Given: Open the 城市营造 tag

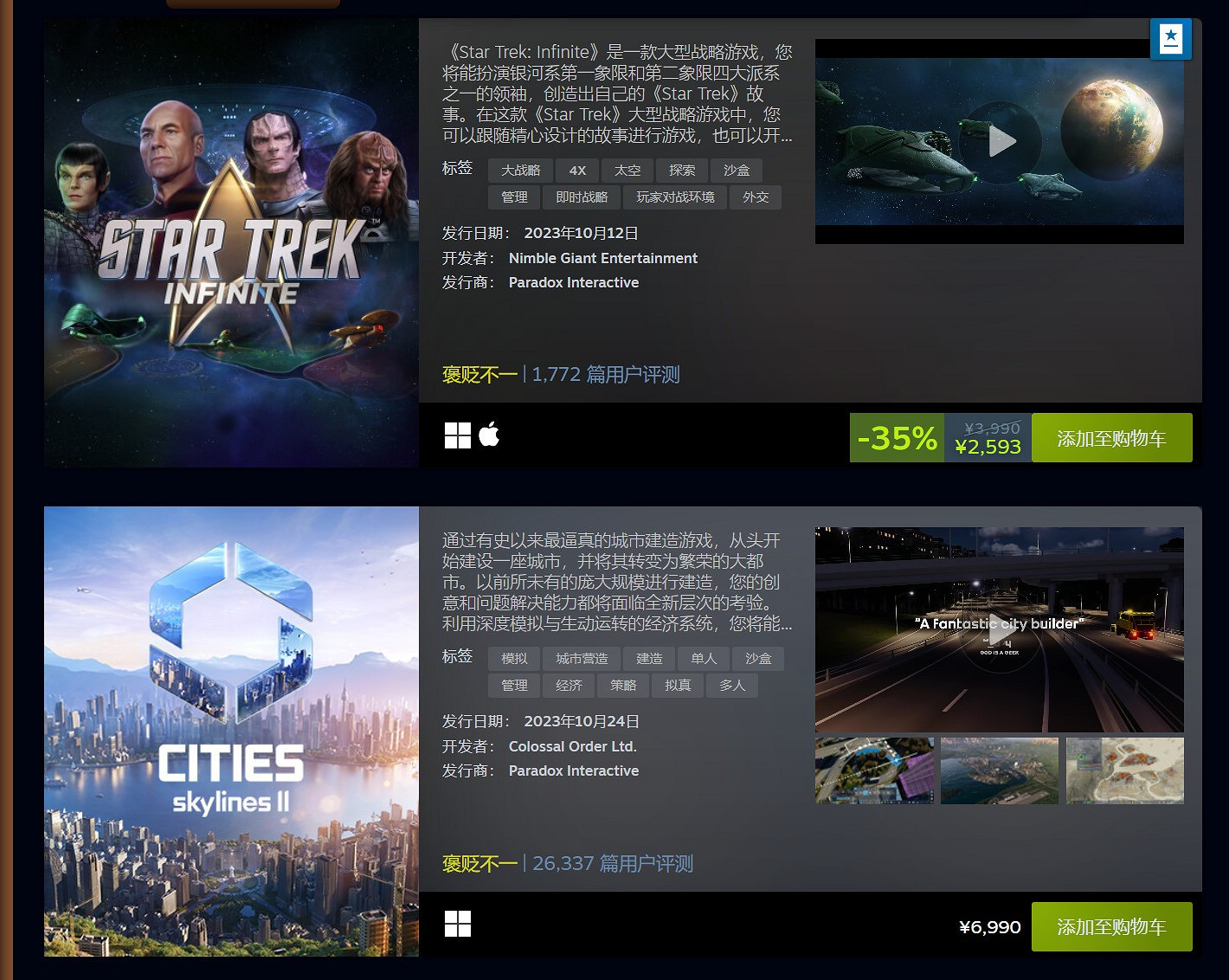Looking at the screenshot, I should (x=582, y=659).
